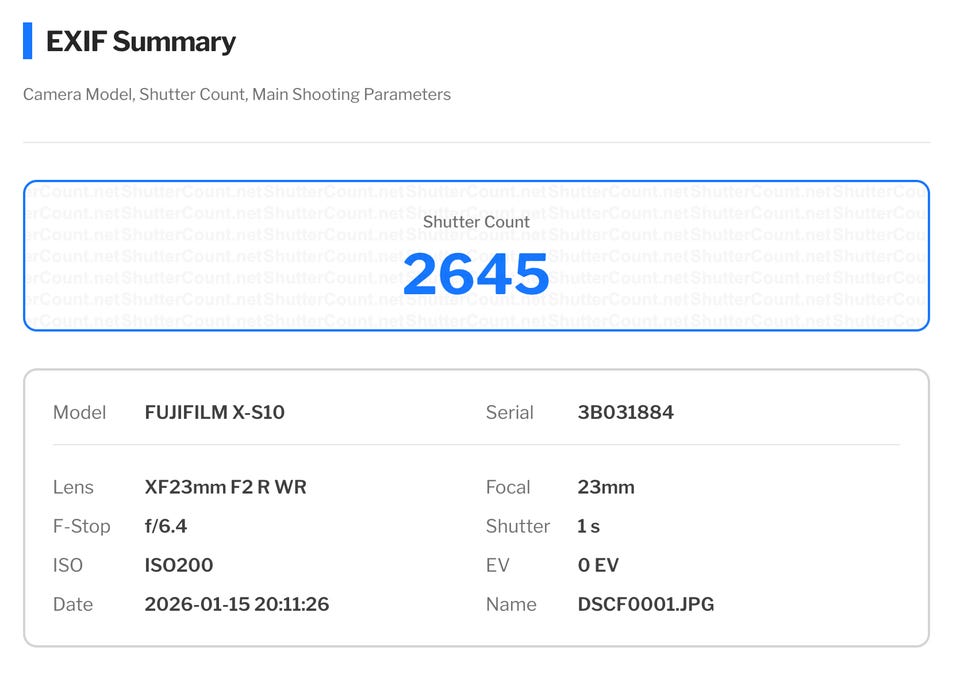Click the aperture value f/6.4

(166, 526)
